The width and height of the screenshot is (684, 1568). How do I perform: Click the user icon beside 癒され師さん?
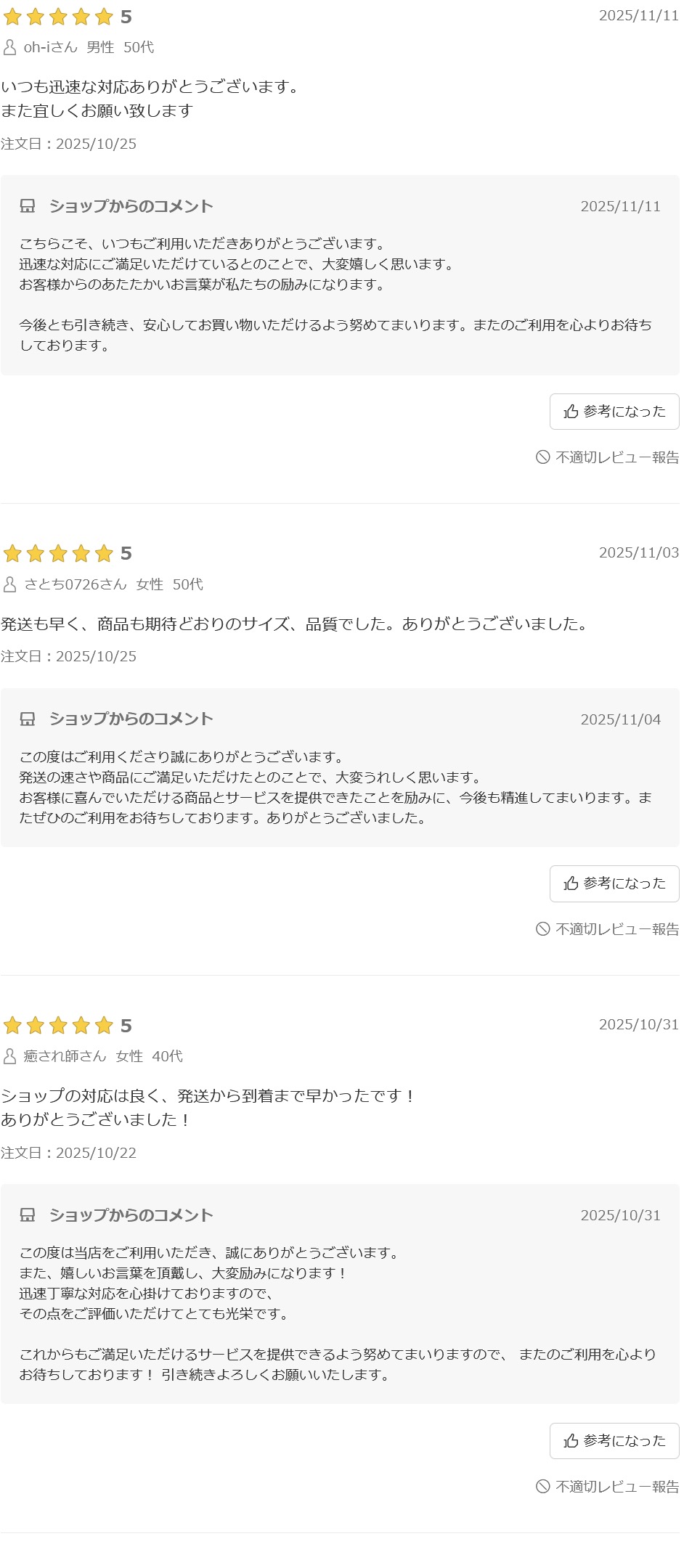click(x=10, y=1056)
